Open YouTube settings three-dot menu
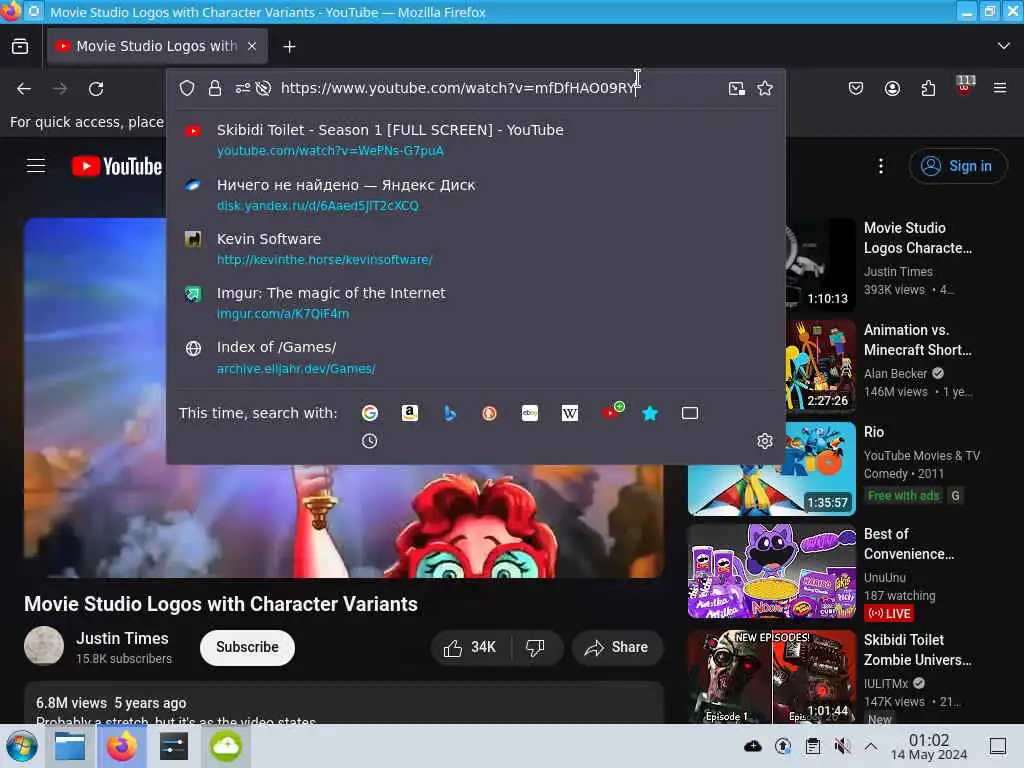1024x768 pixels. click(881, 166)
